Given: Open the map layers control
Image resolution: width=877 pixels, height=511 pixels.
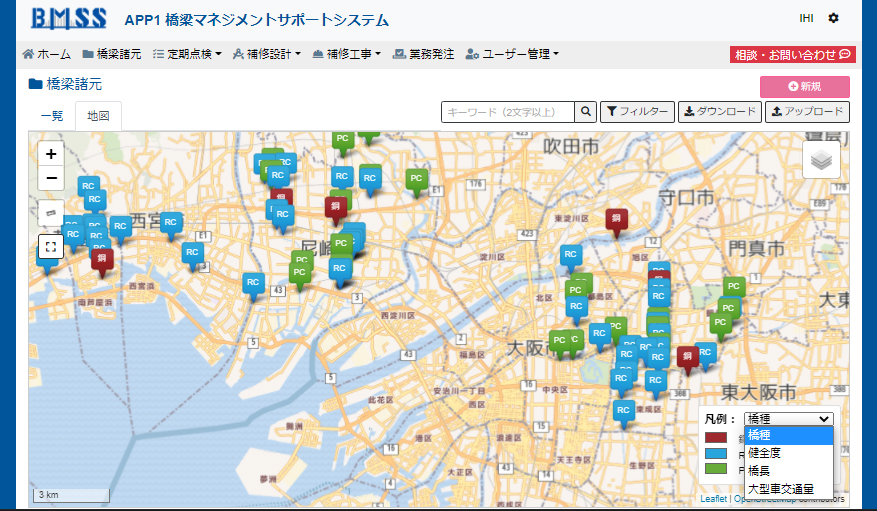Looking at the screenshot, I should (821, 160).
